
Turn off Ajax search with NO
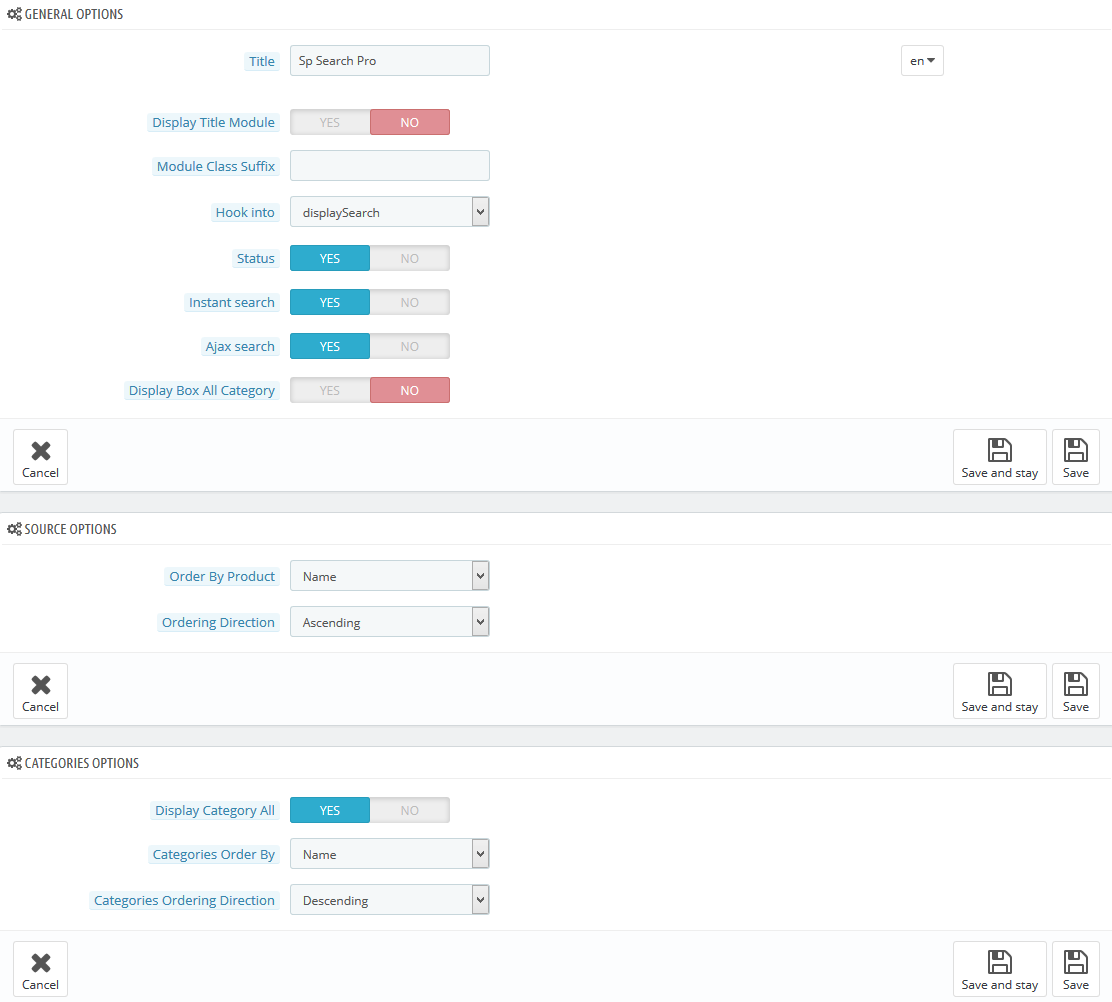tap(410, 346)
